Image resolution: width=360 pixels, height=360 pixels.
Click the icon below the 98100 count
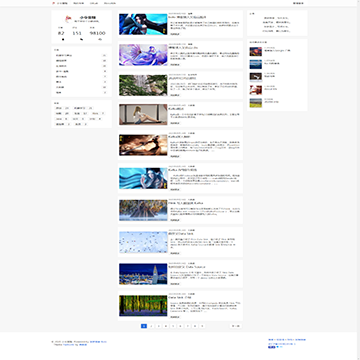pyautogui.click(x=100, y=39)
